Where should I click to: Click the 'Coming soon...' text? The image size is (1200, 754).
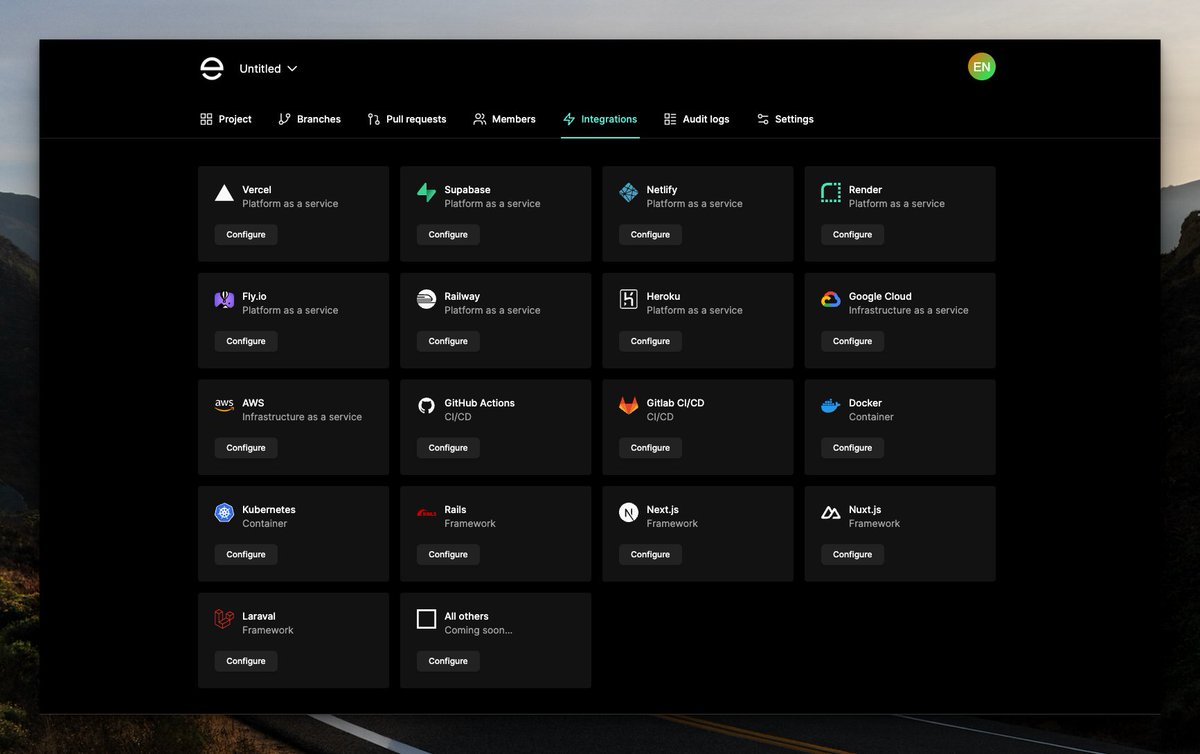pyautogui.click(x=478, y=631)
